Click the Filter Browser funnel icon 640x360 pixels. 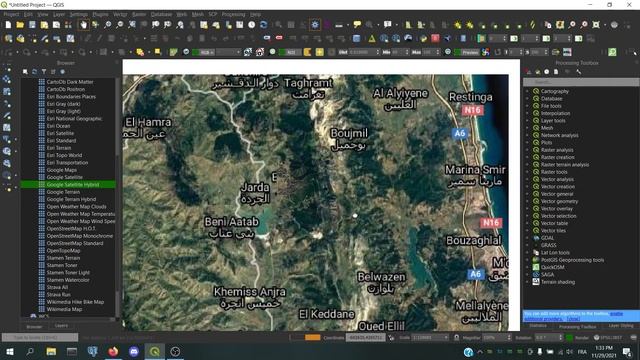tap(44, 72)
